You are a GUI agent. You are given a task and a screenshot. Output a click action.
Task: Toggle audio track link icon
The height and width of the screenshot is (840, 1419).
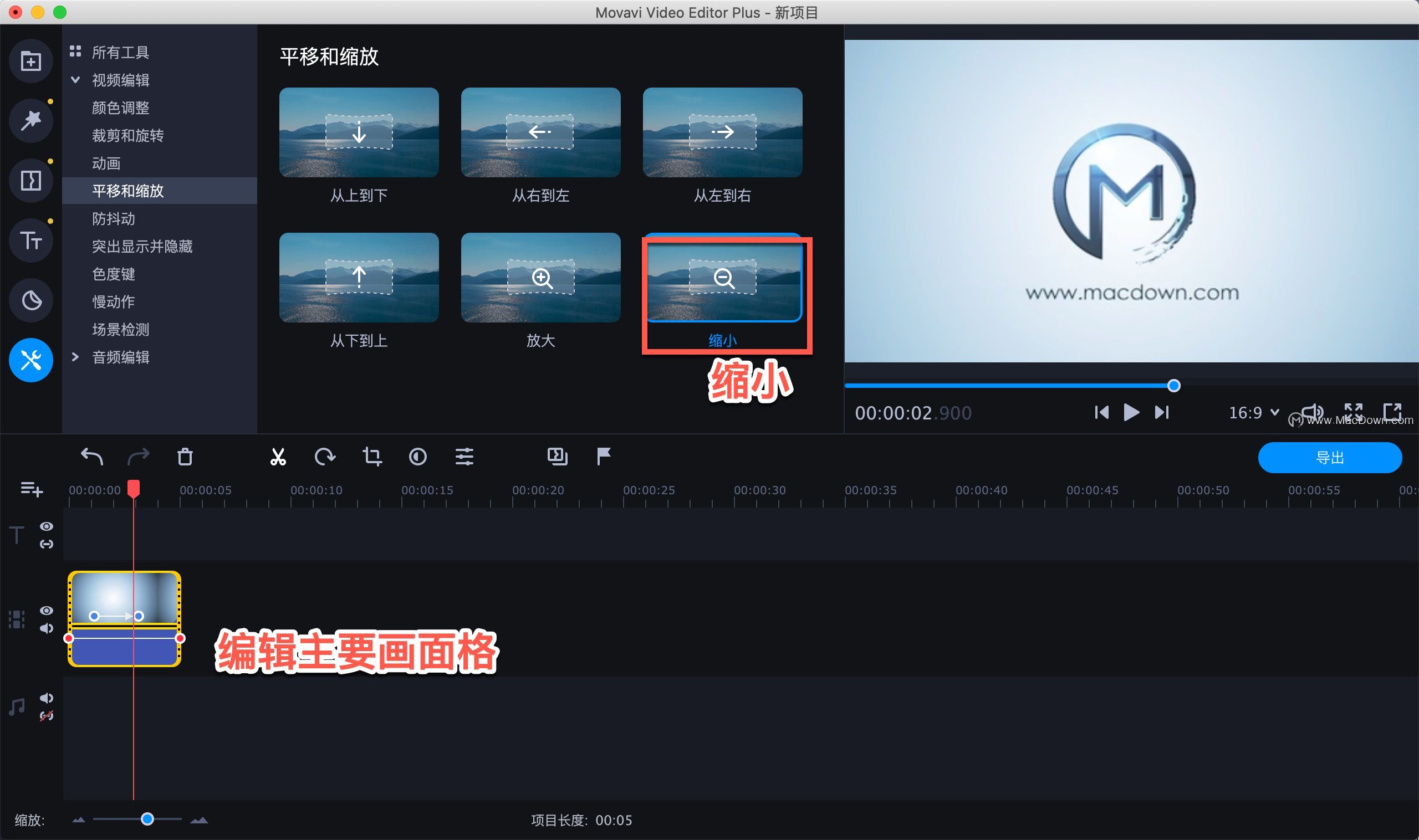47,716
